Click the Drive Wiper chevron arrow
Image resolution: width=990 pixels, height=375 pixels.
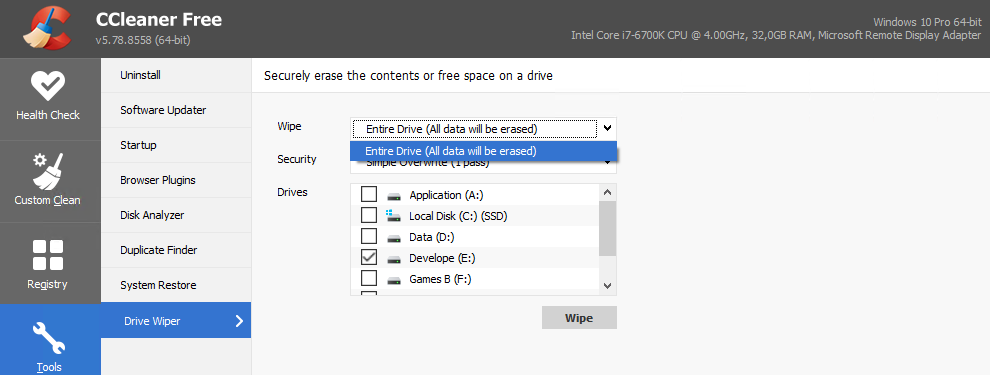(x=239, y=321)
